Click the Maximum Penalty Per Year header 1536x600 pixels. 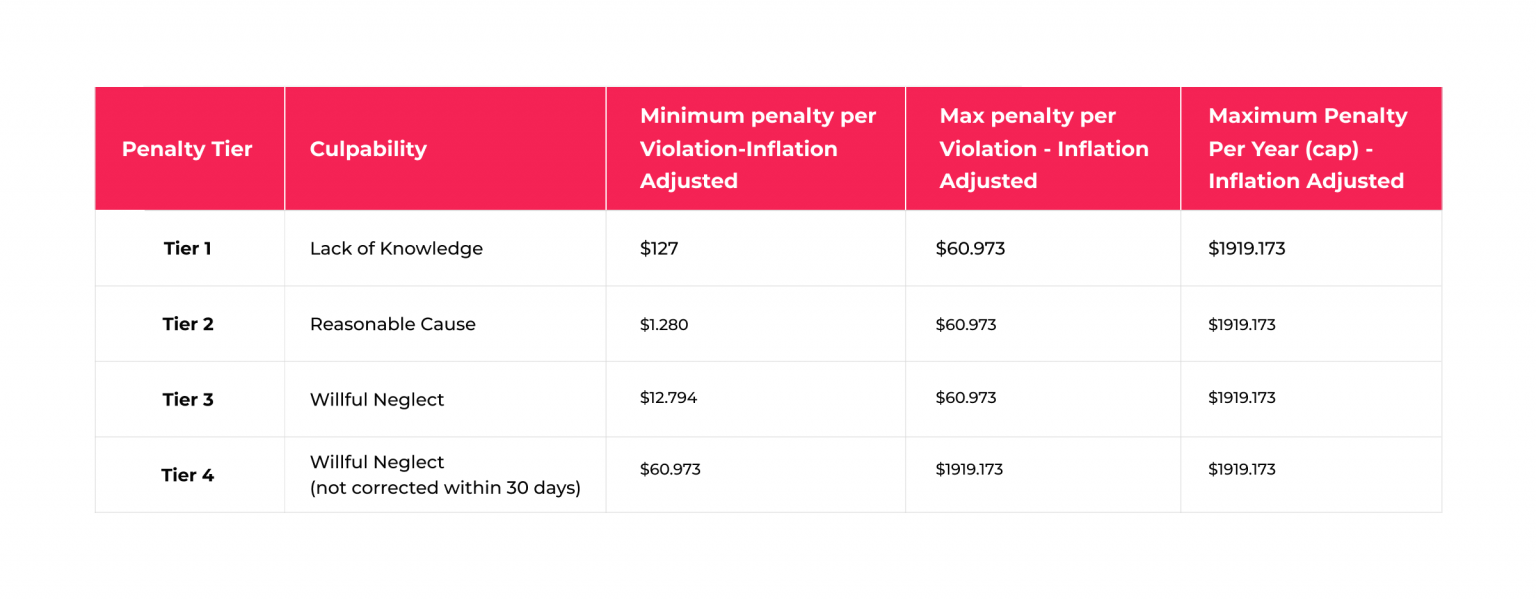click(1307, 148)
